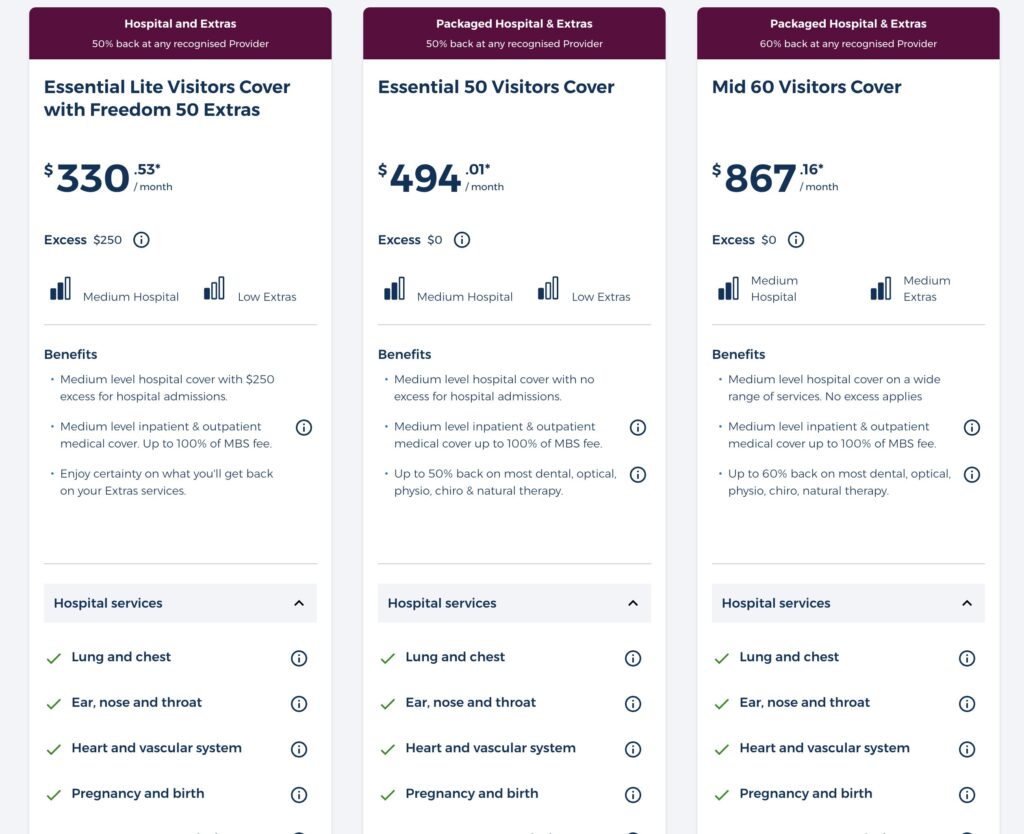Show Lung and chest info in Essential Lite
This screenshot has height=834, width=1024.
point(298,658)
